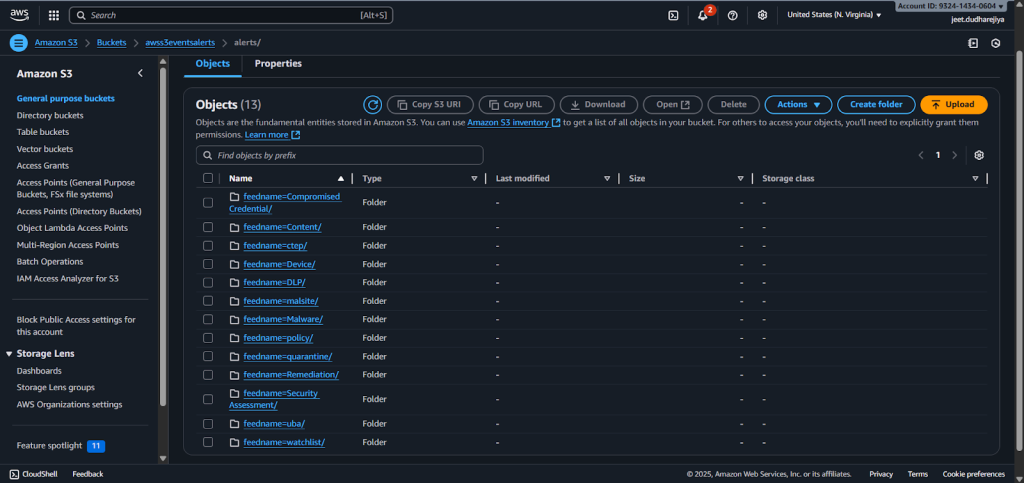Check the feedname=ctep/ row checkbox

click(208, 245)
